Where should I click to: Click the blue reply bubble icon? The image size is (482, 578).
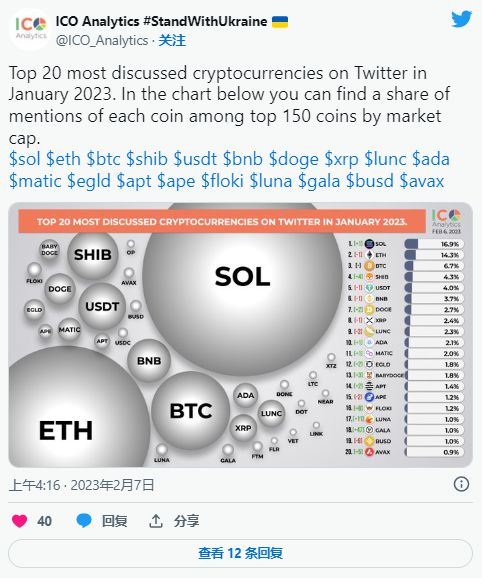coord(84,521)
